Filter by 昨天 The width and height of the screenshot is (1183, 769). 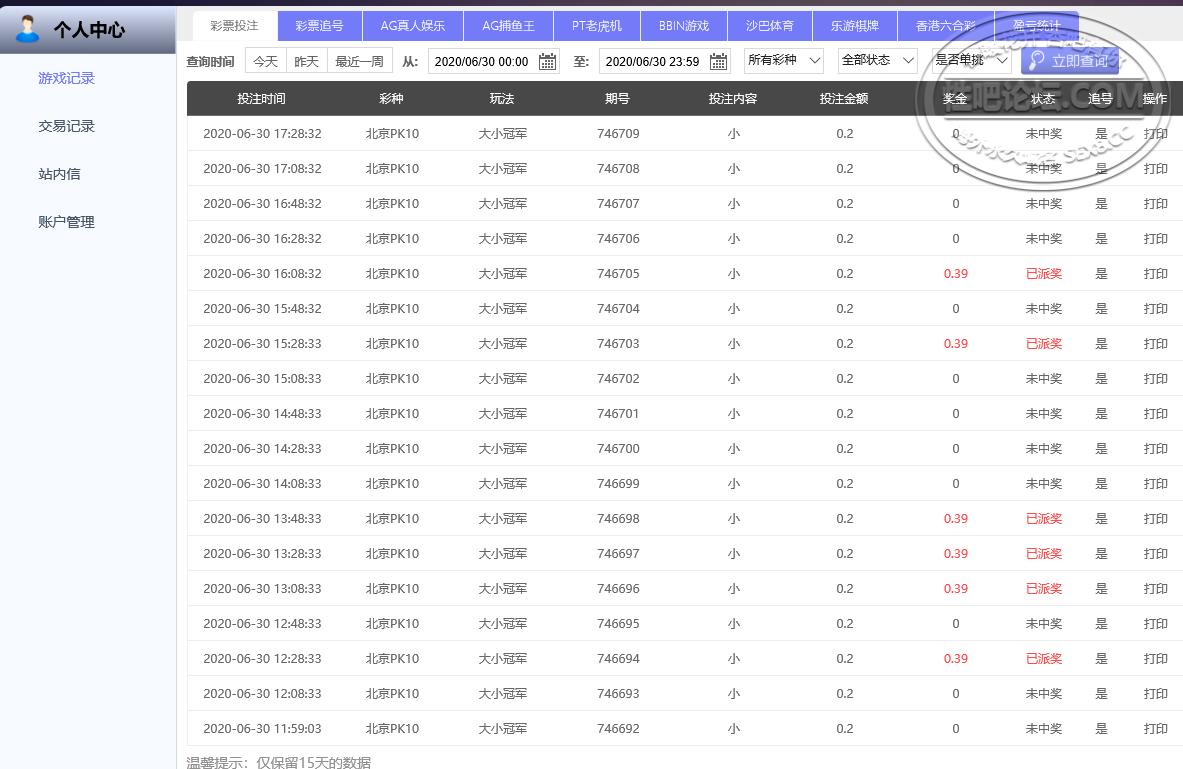pyautogui.click(x=306, y=61)
